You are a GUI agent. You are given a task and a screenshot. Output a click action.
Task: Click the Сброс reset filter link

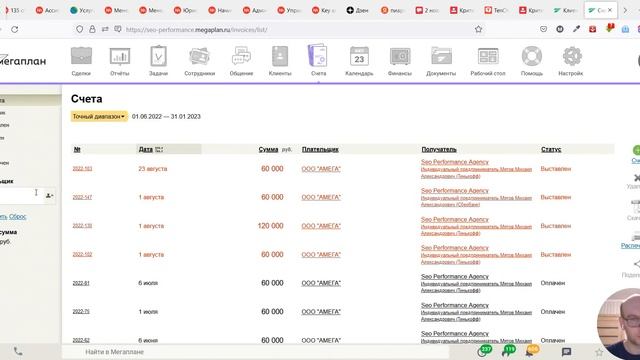click(x=18, y=217)
